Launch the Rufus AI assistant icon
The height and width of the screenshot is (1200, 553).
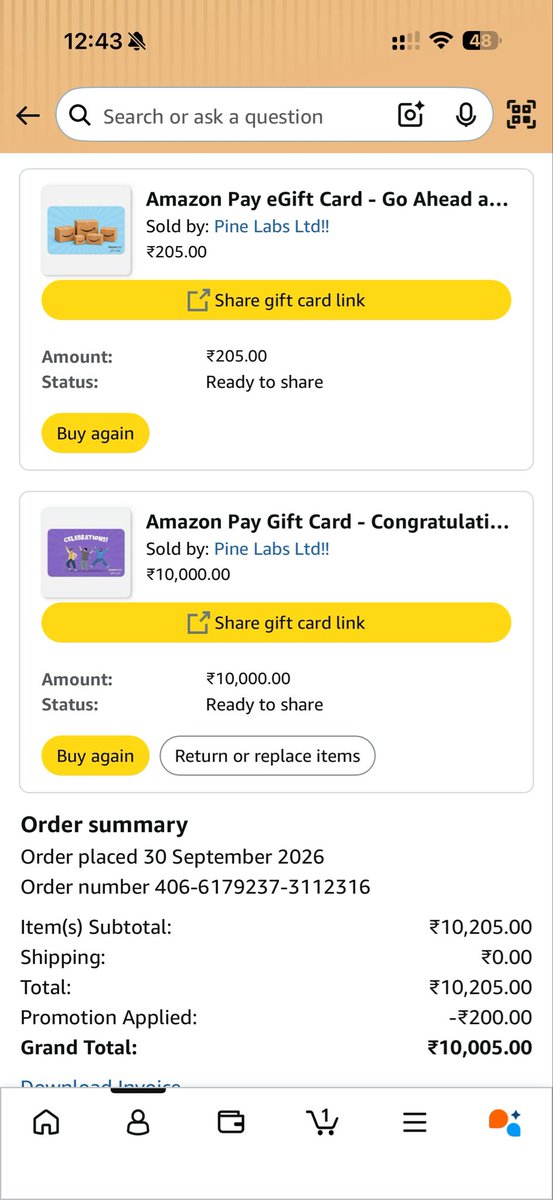coord(505,1122)
